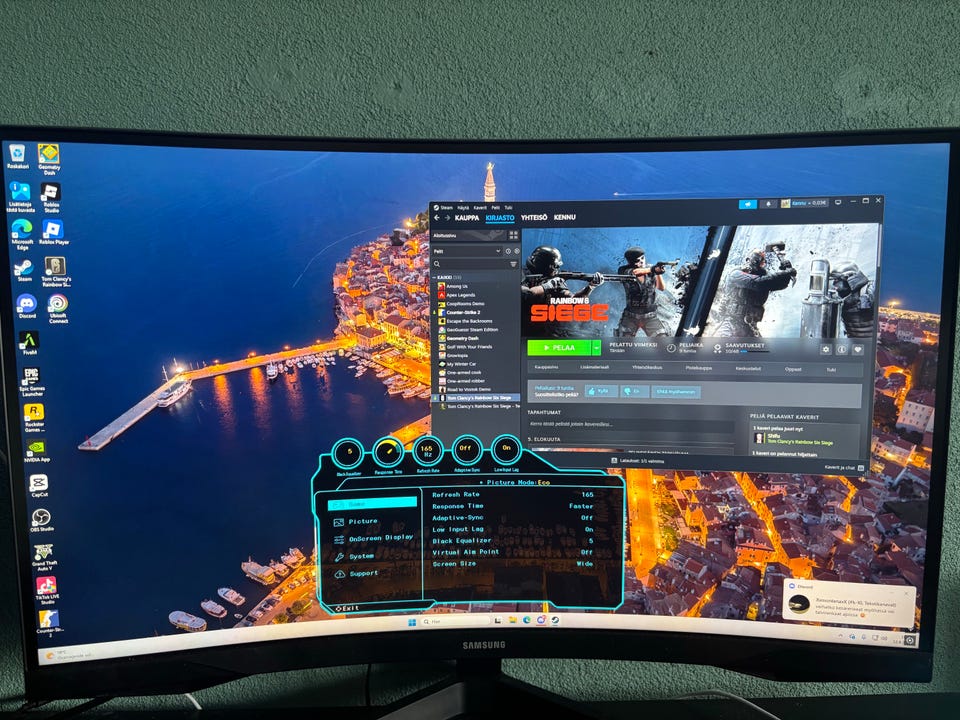960x720 pixels.
Task: Toggle Steam library grid view icon
Action: pyautogui.click(x=513, y=235)
